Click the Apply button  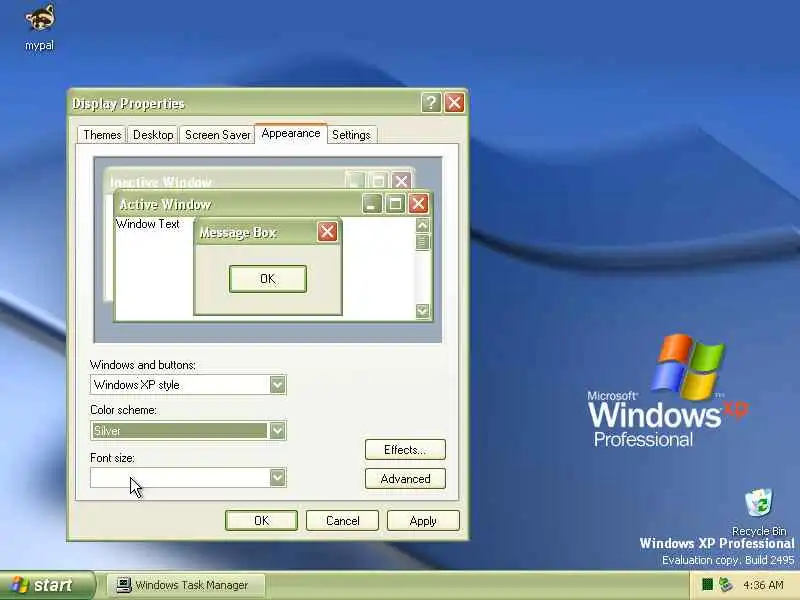point(423,520)
